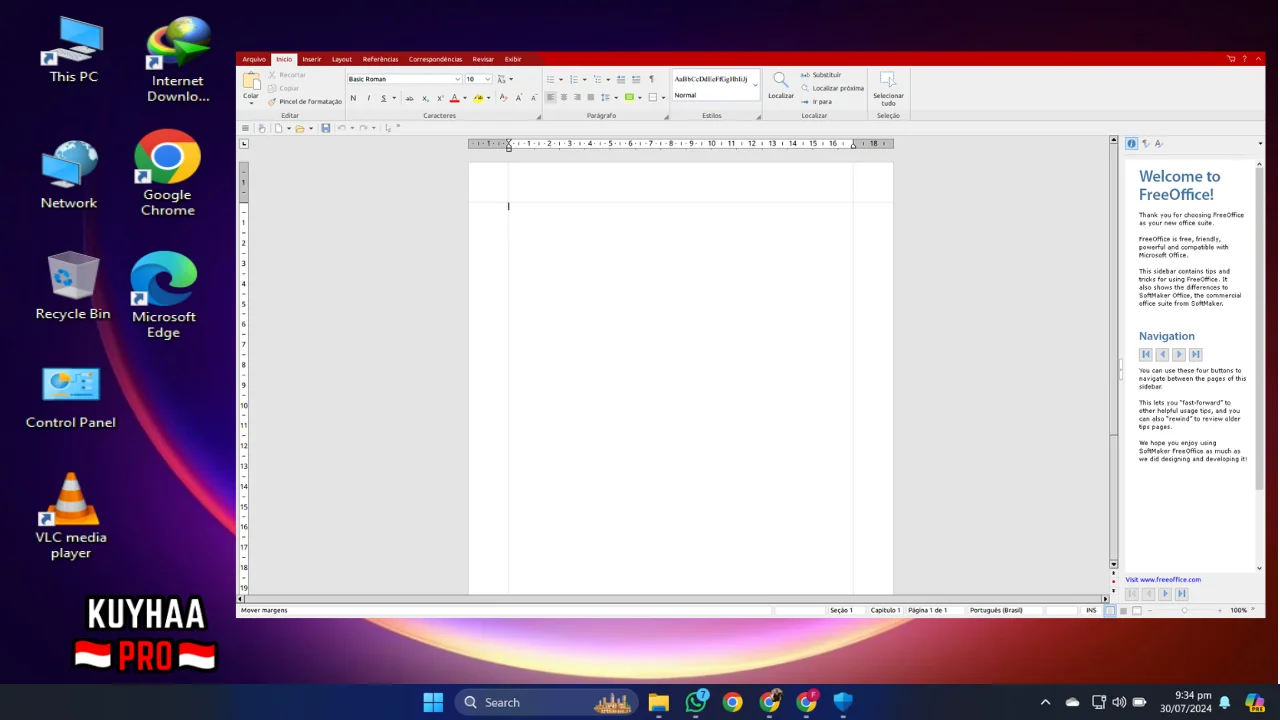Click the Pincel de formatação tool
The height and width of the screenshot is (720, 1280).
click(305, 101)
